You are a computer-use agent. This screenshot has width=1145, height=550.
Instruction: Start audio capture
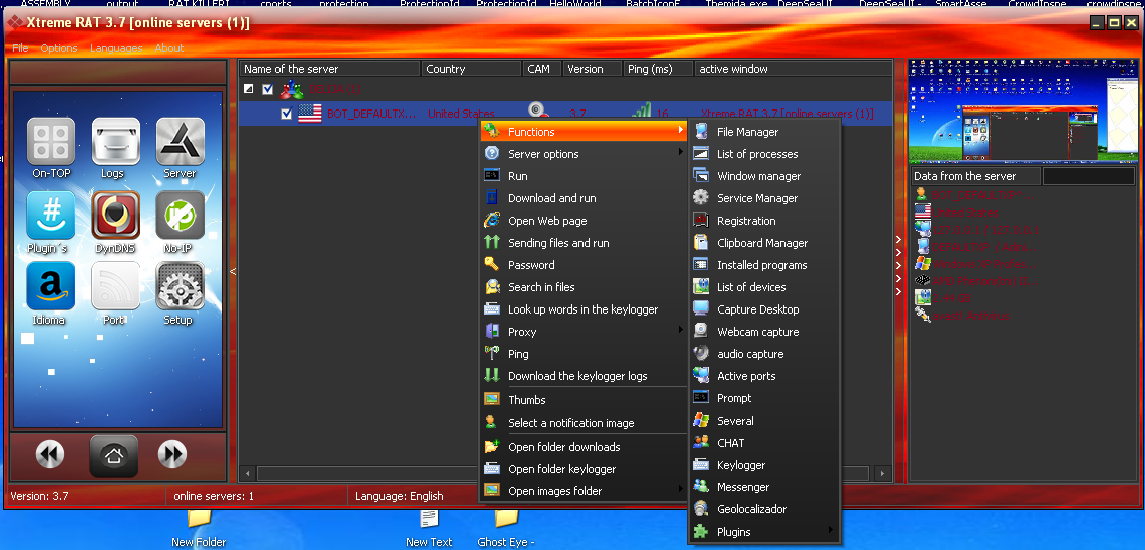(764, 354)
